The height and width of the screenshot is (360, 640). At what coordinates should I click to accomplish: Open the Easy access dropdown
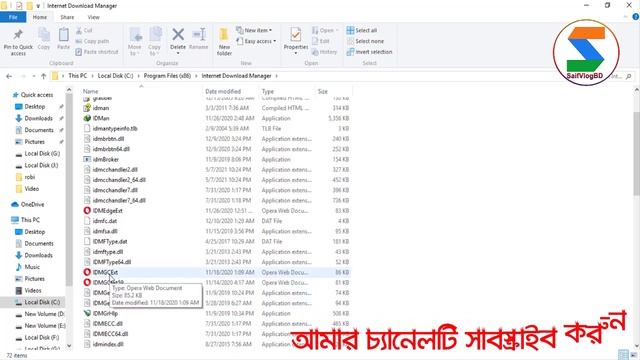pyautogui.click(x=256, y=41)
